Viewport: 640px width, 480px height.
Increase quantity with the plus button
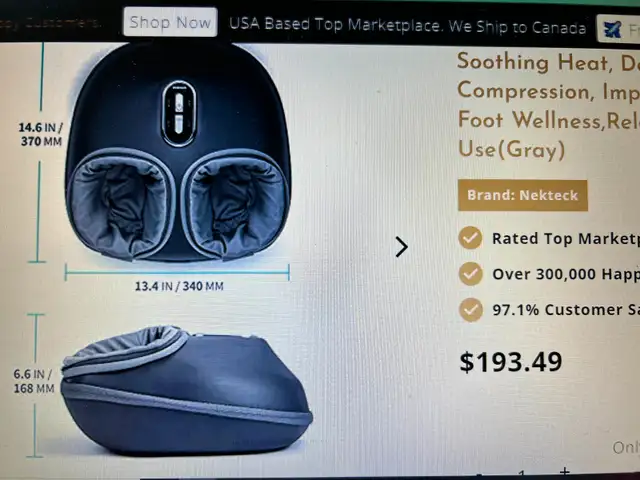[x=565, y=472]
